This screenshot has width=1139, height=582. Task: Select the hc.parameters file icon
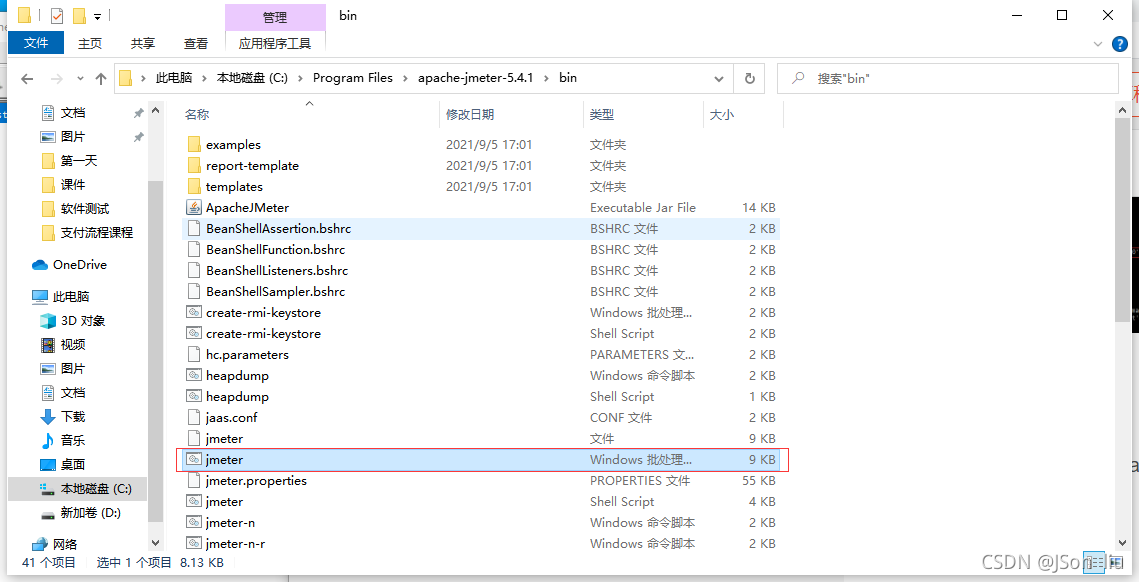point(194,355)
